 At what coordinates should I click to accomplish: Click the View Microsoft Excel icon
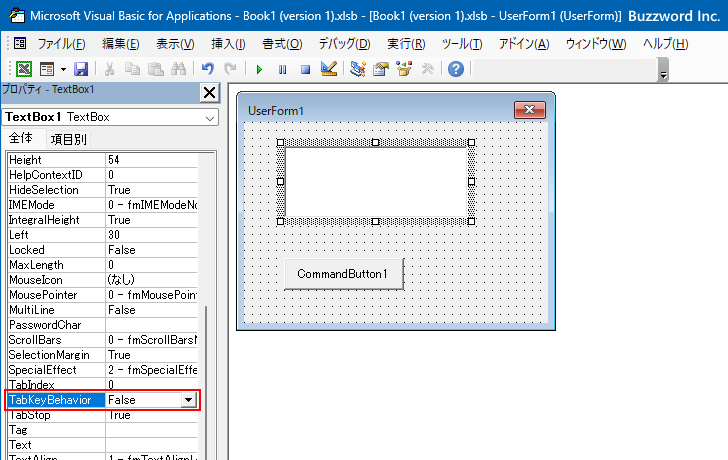tap(24, 69)
